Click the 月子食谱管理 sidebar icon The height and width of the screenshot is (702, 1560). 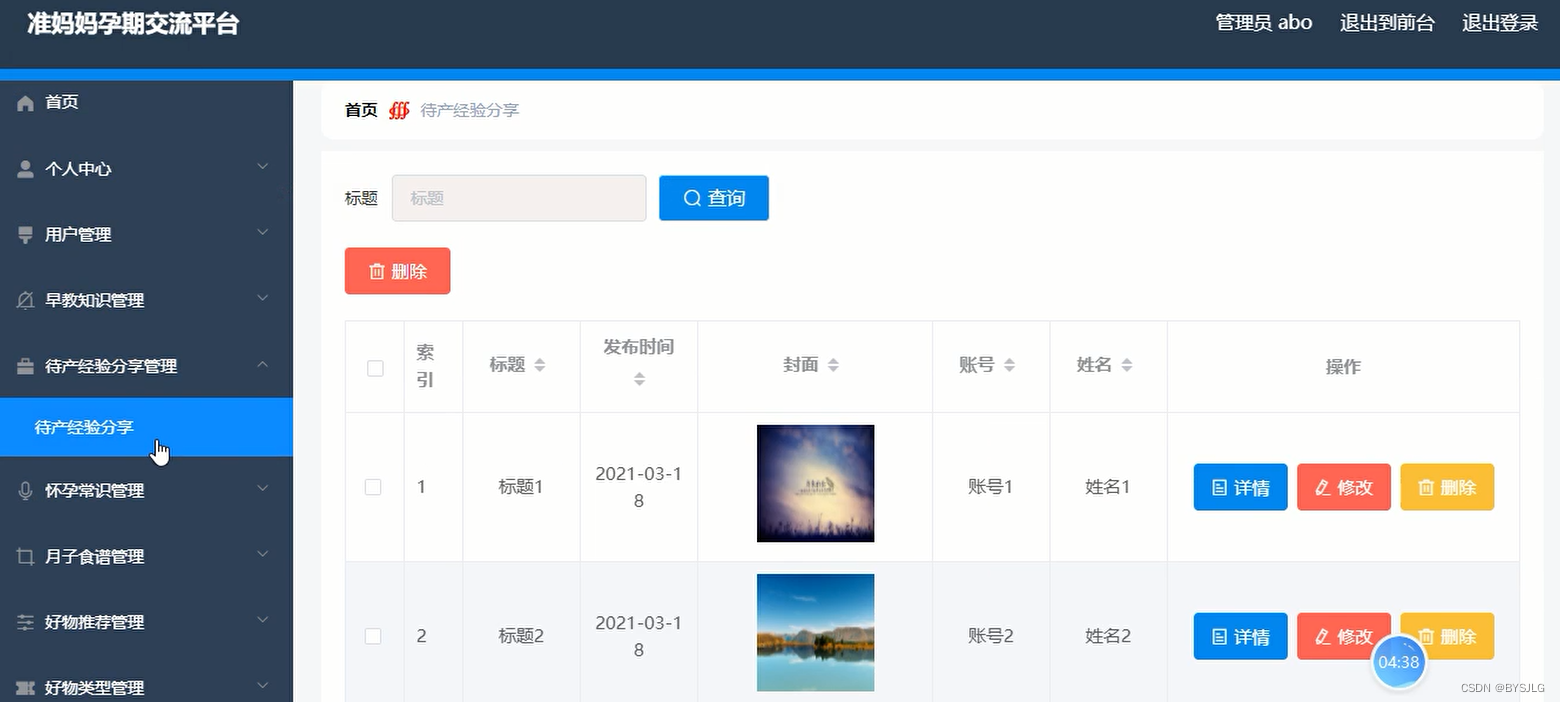pos(23,556)
